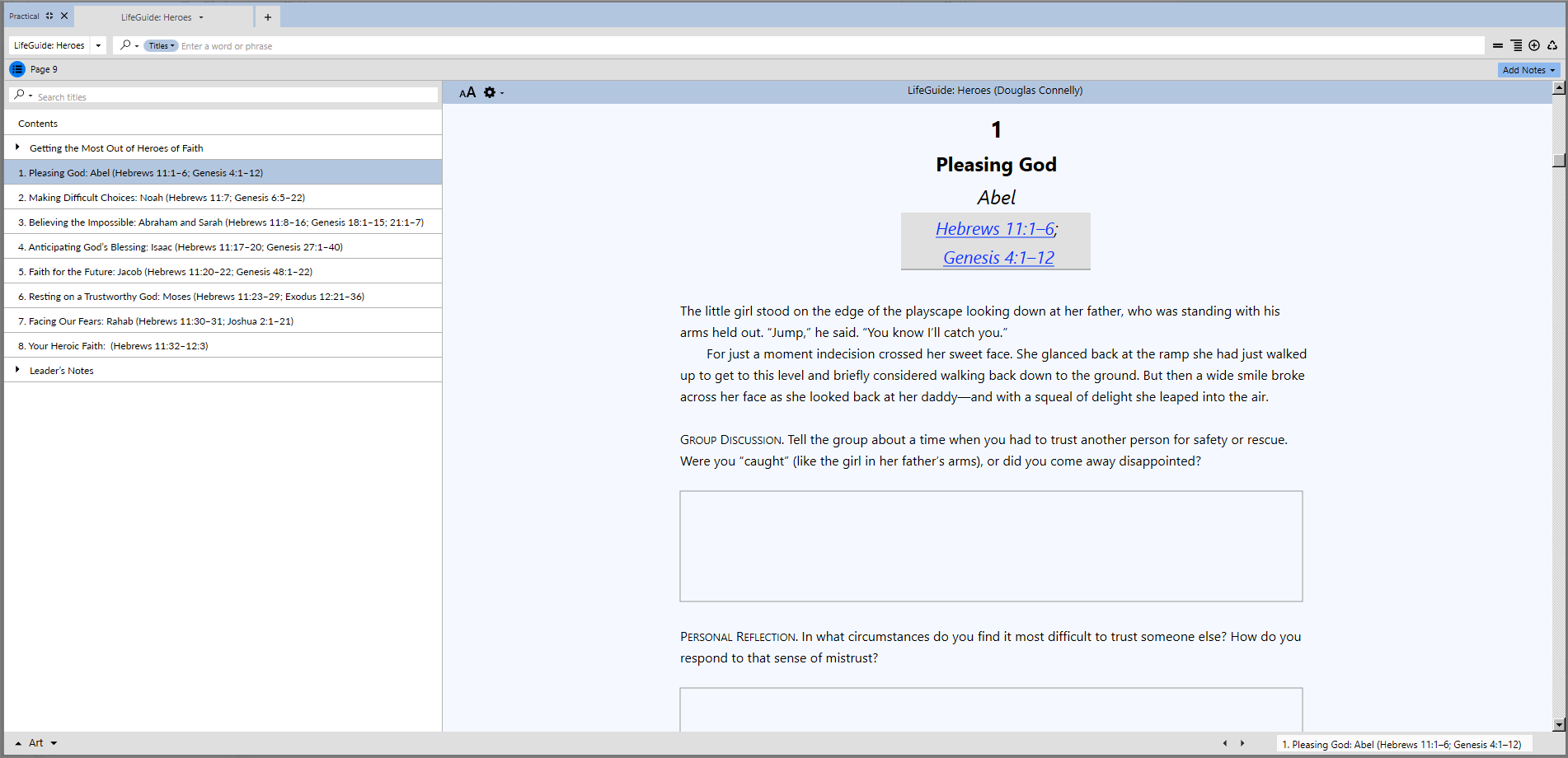The width and height of the screenshot is (1568, 758).
Task: Go to the next section using right arrow
Action: 1242,743
